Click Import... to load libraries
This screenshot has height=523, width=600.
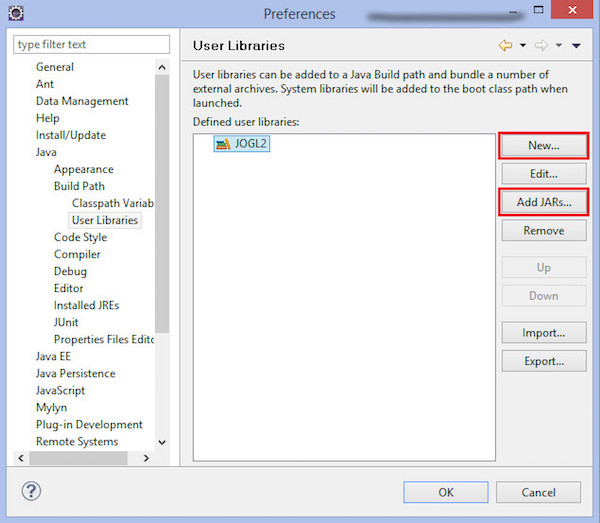(543, 332)
